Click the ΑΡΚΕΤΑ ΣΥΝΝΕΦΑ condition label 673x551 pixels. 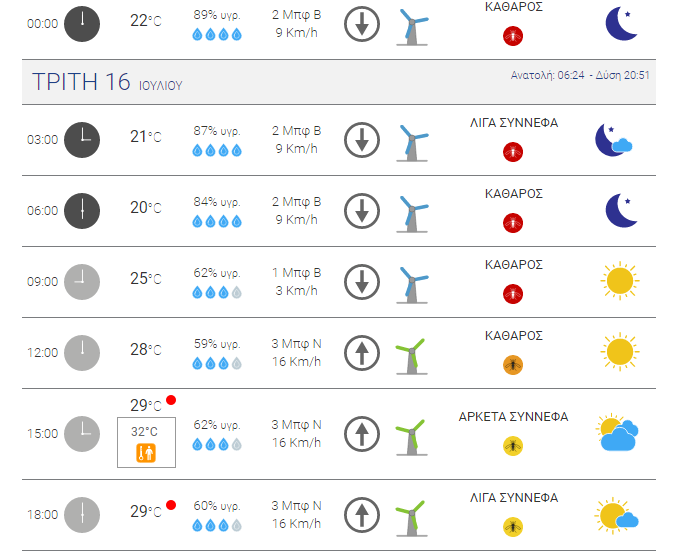click(x=513, y=417)
